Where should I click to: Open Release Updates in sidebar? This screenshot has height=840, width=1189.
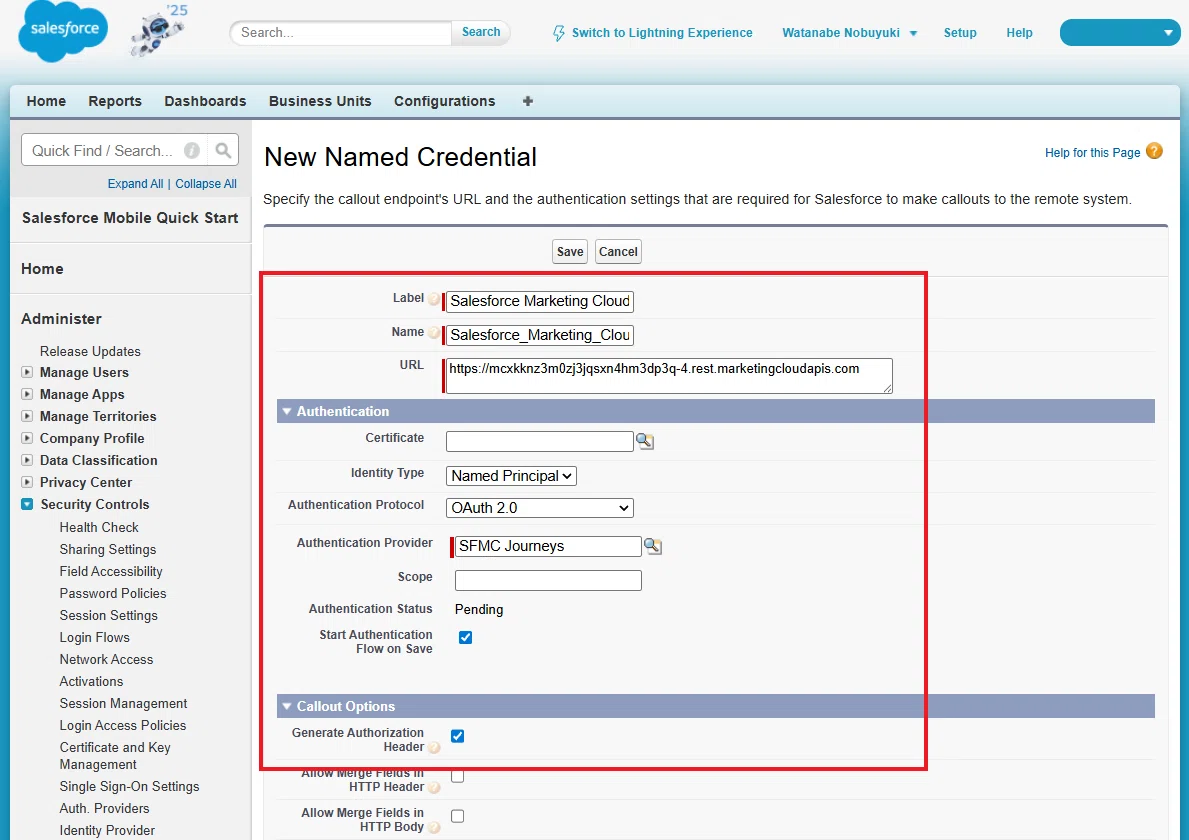click(90, 351)
